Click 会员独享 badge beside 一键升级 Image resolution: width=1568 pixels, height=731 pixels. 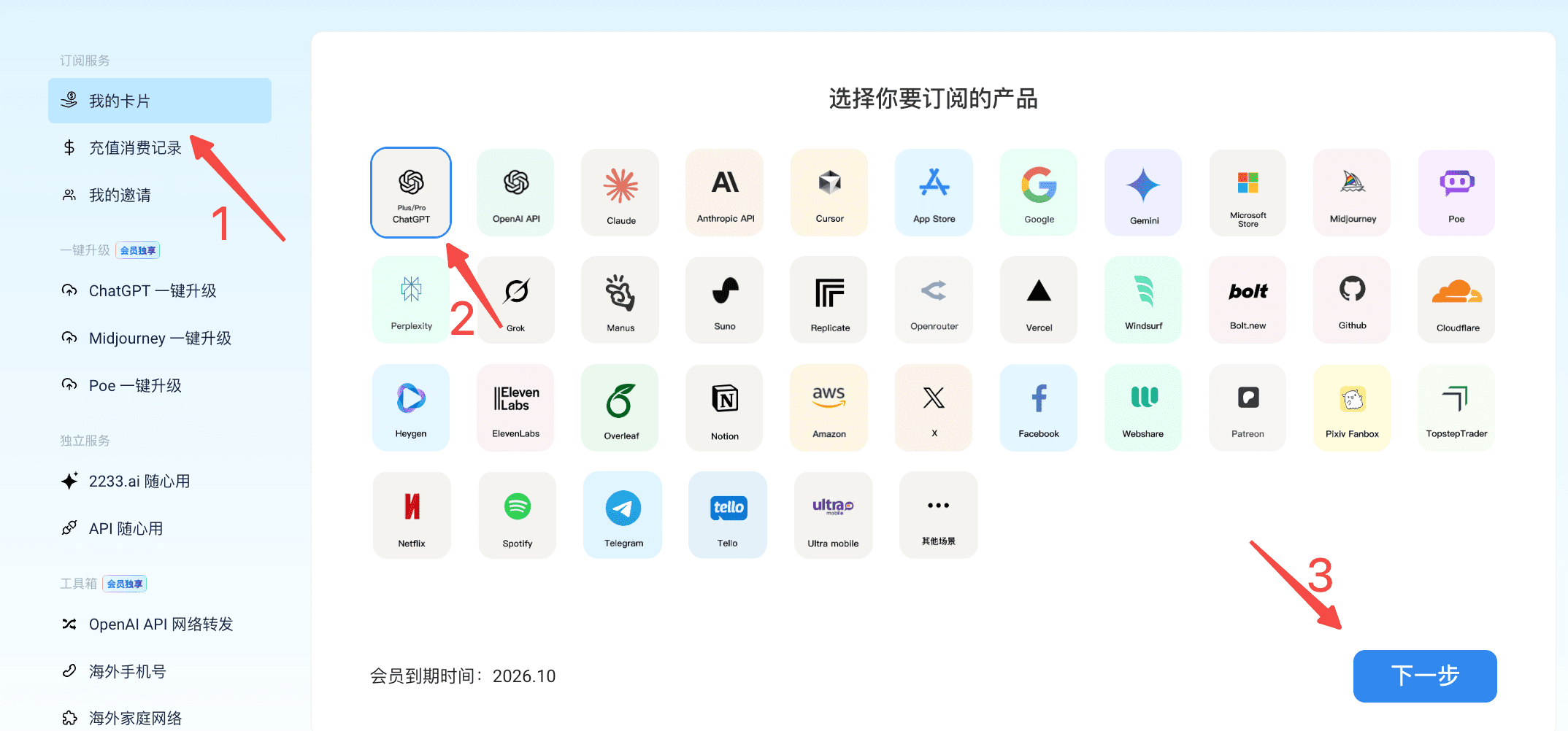(x=138, y=250)
